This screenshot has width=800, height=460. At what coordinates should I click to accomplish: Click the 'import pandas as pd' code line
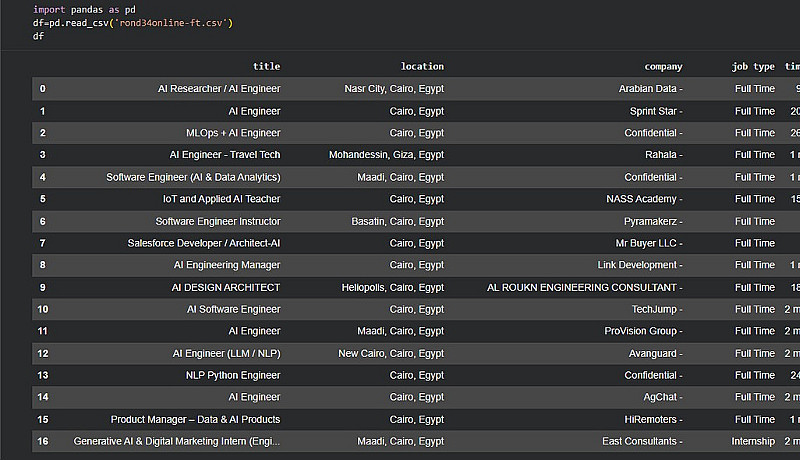[84, 10]
